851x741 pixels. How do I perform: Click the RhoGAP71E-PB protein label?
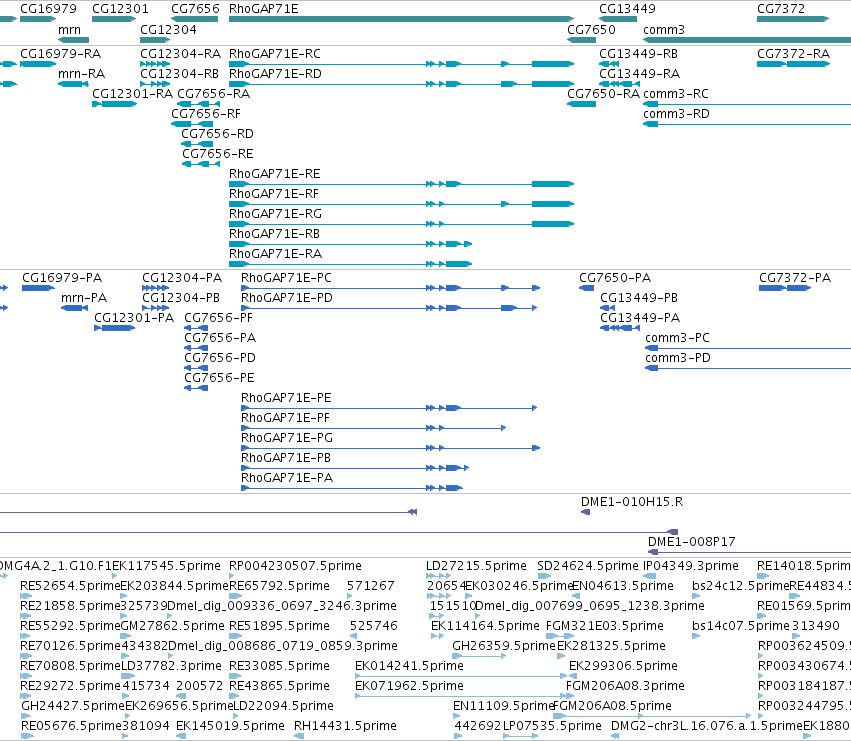point(285,458)
